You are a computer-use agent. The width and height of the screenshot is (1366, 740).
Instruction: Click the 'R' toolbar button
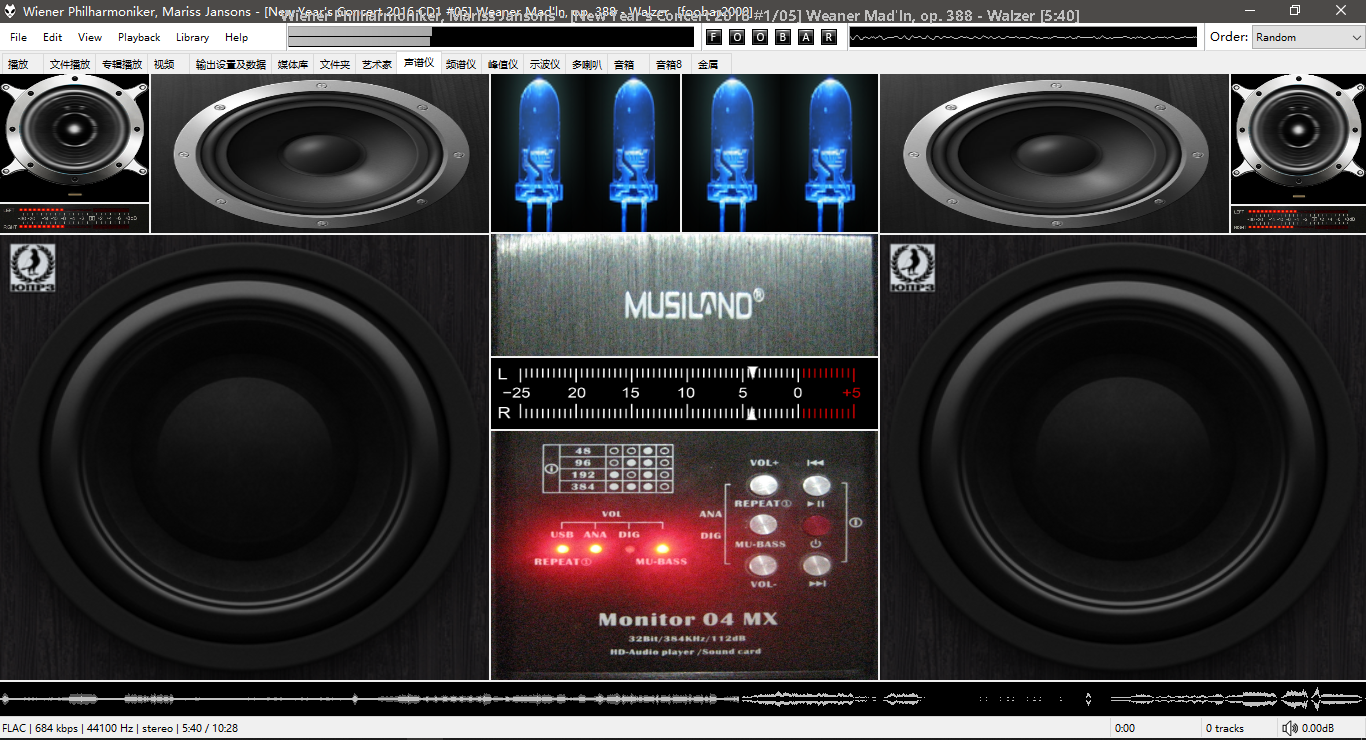click(828, 37)
